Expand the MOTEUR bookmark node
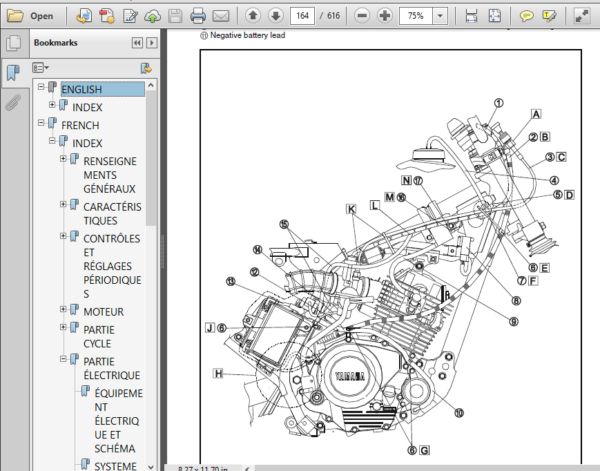Viewport: 600px width, 471px height. [63, 309]
